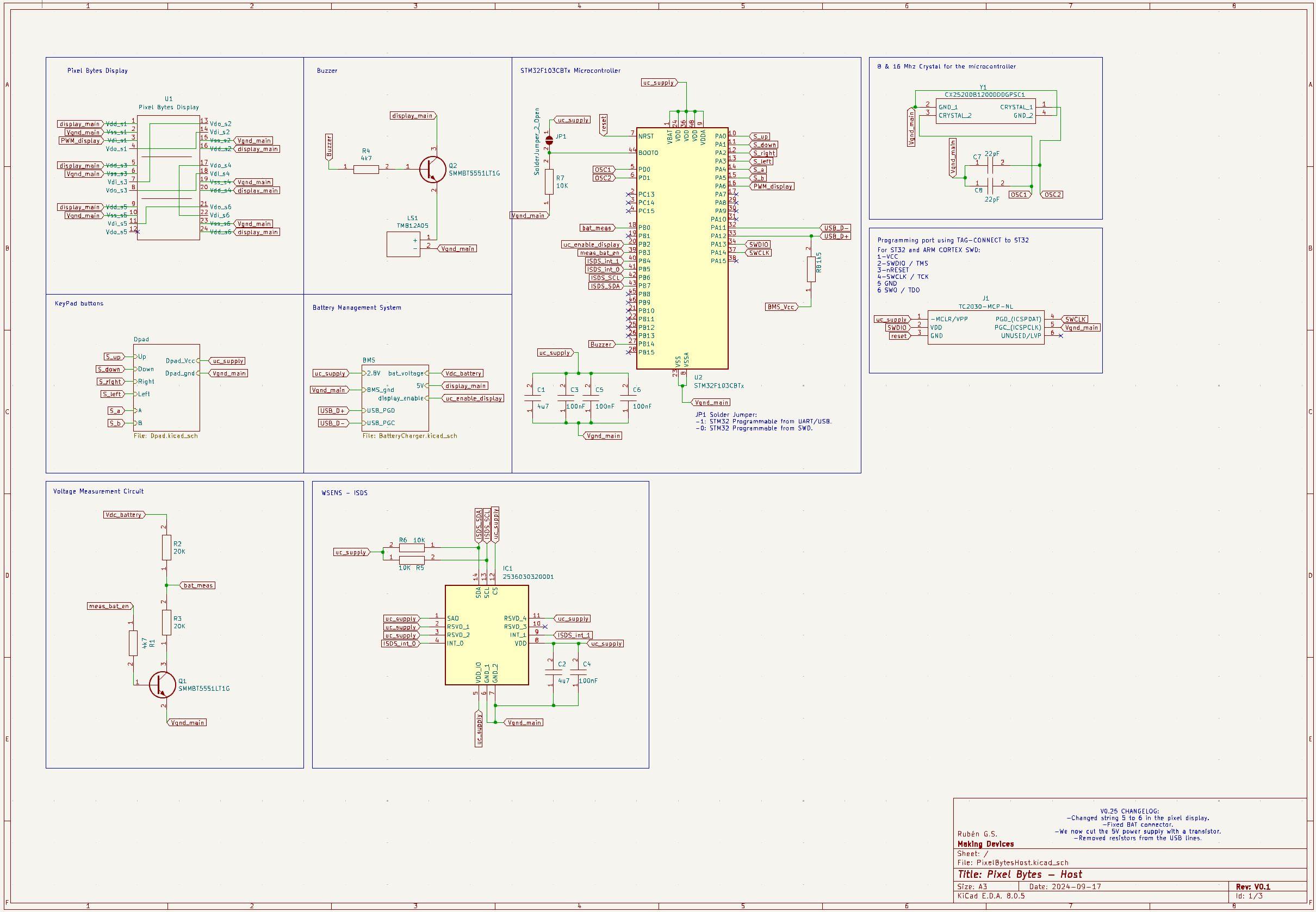
Task: Select the Buzzer label at pin PB14
Action: tap(601, 344)
